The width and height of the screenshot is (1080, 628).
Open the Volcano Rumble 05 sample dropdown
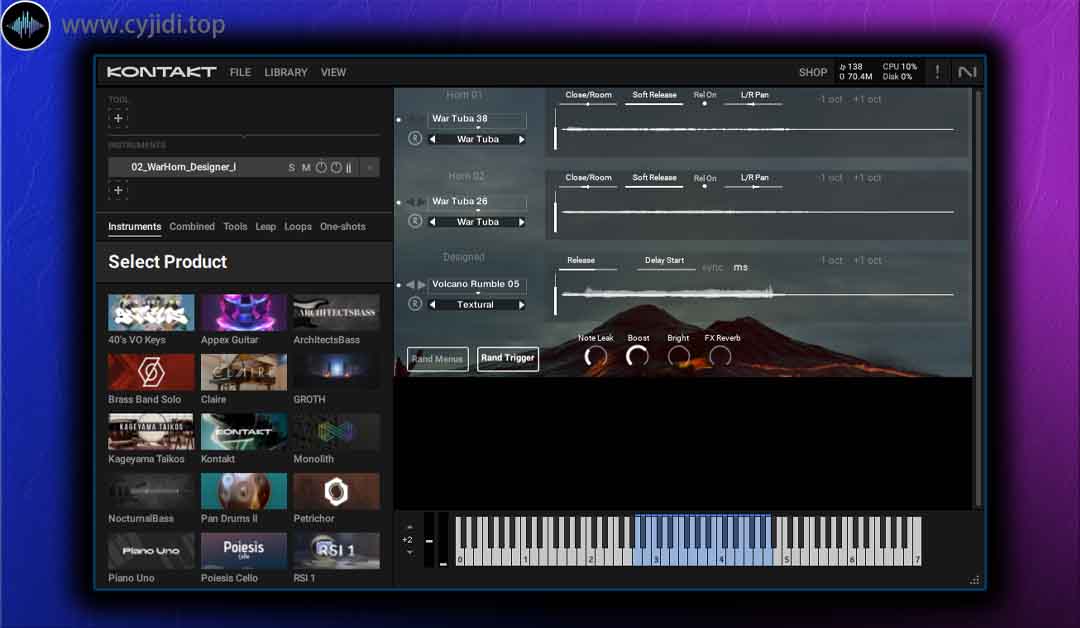tap(477, 284)
